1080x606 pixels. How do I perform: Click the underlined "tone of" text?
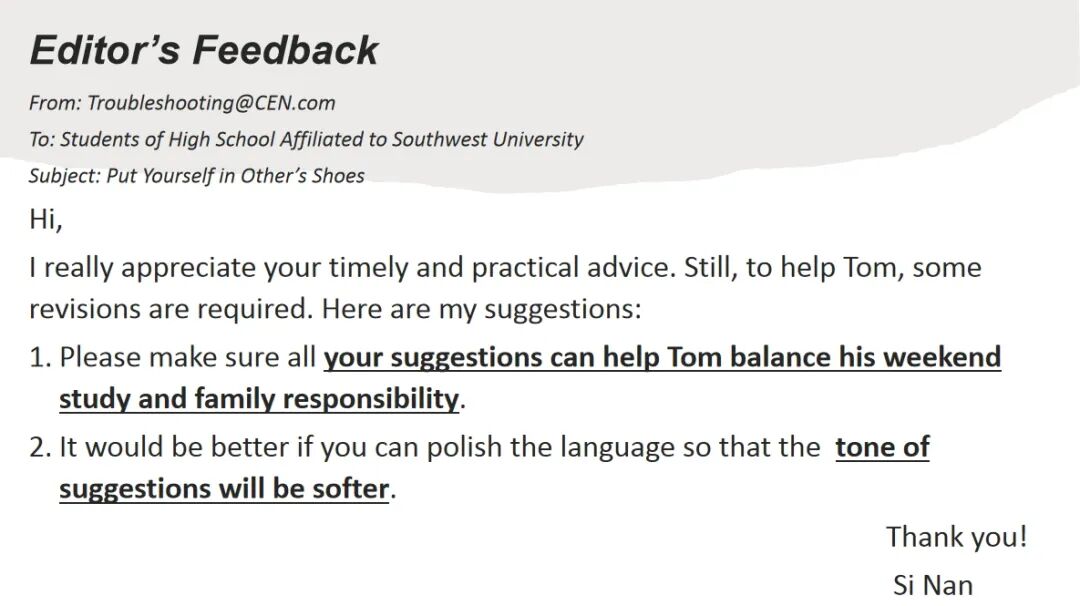pos(882,448)
